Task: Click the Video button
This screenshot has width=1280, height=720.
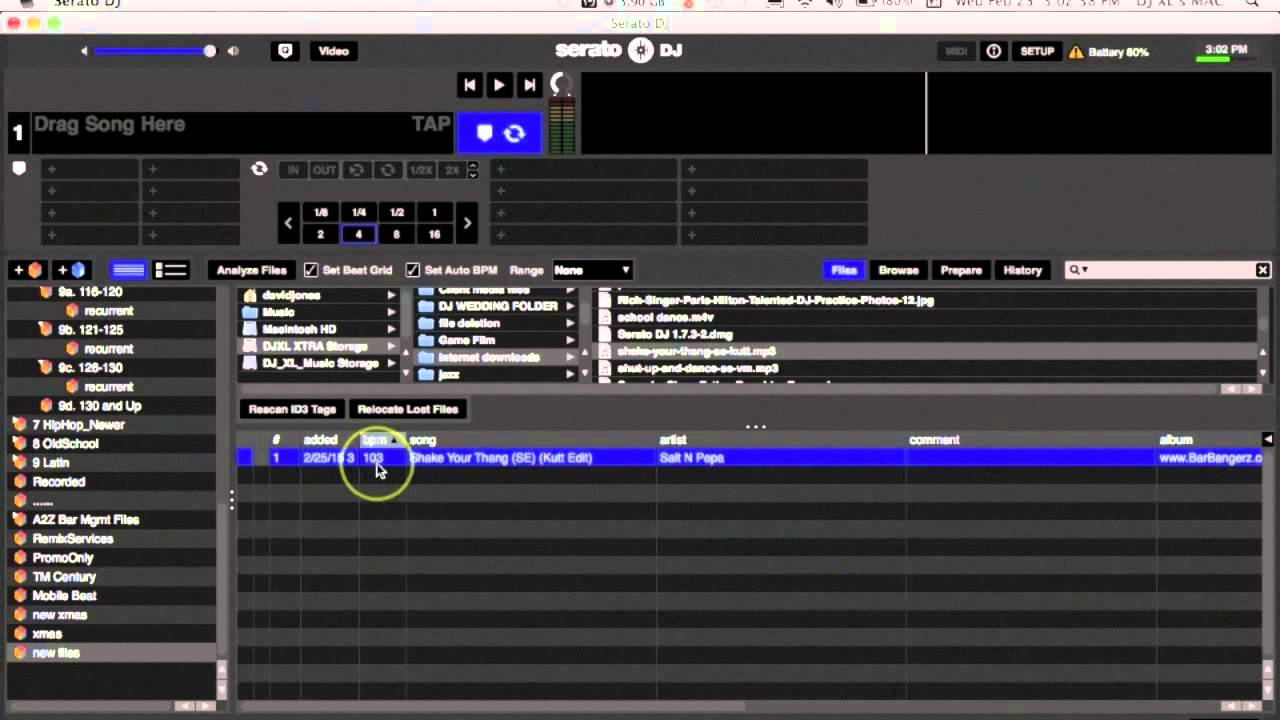Action: tap(333, 51)
